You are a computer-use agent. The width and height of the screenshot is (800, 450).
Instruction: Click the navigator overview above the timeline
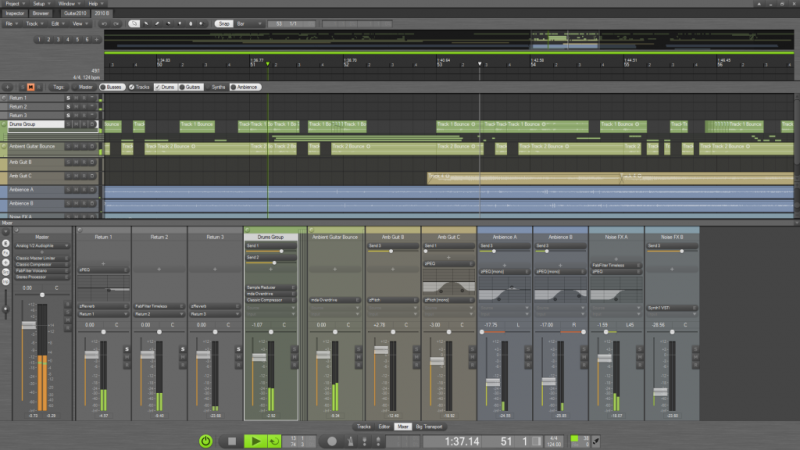449,39
